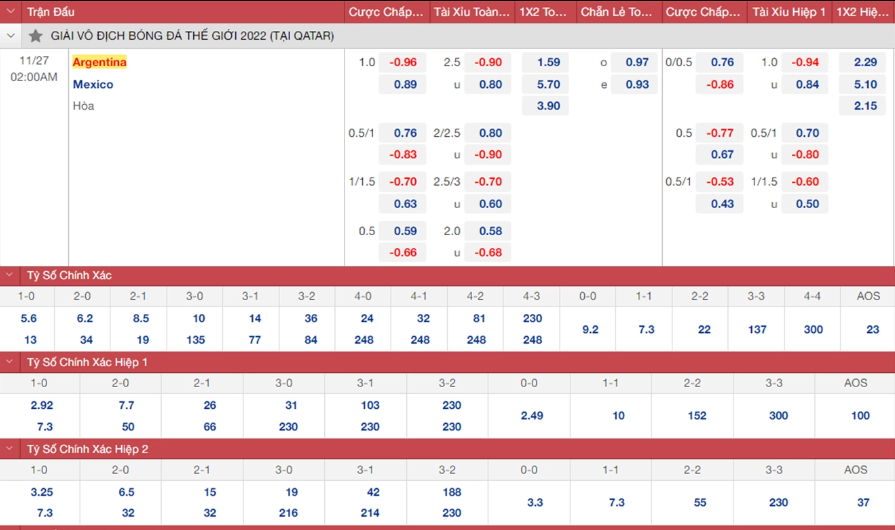Viewport: 895px width, 530px height.
Task: Click the favorite star next to the World Cup league
Action: (35, 36)
